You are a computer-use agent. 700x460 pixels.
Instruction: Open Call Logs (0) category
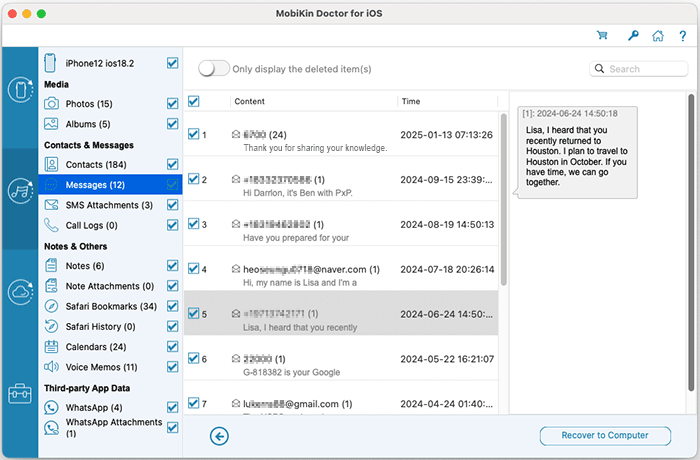pyautogui.click(x=92, y=225)
